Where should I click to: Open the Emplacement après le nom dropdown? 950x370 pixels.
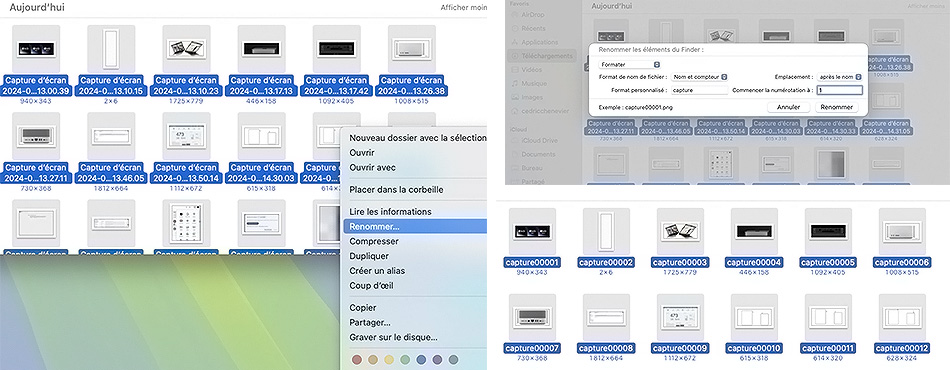tap(839, 77)
